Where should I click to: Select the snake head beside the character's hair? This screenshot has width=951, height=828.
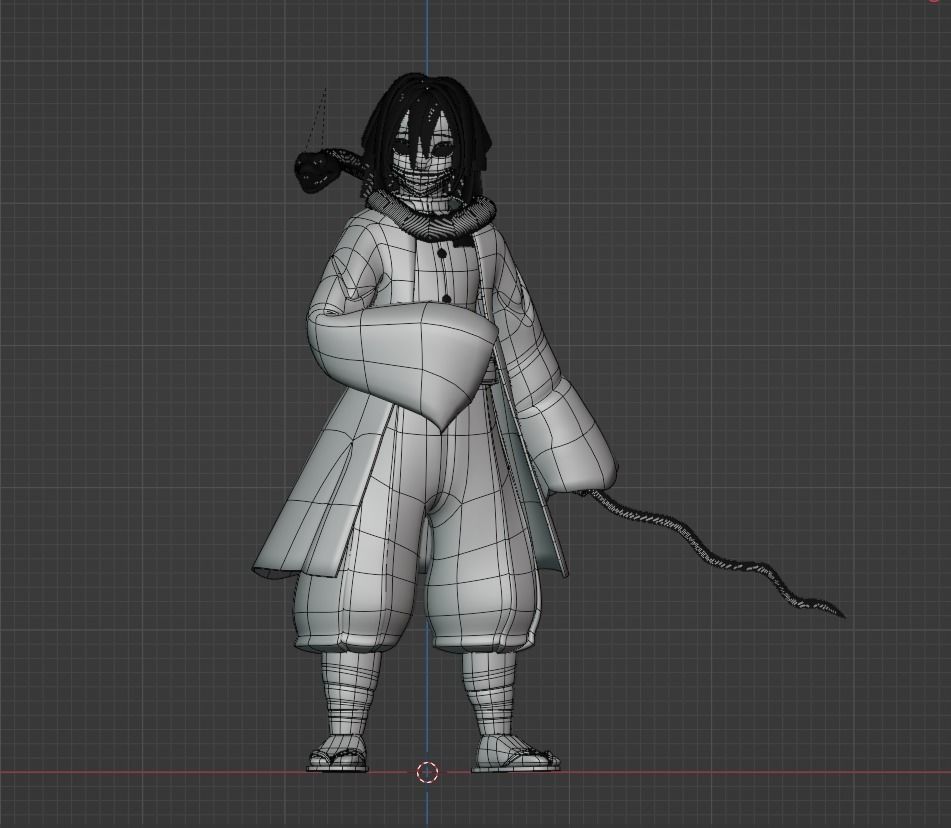315,171
